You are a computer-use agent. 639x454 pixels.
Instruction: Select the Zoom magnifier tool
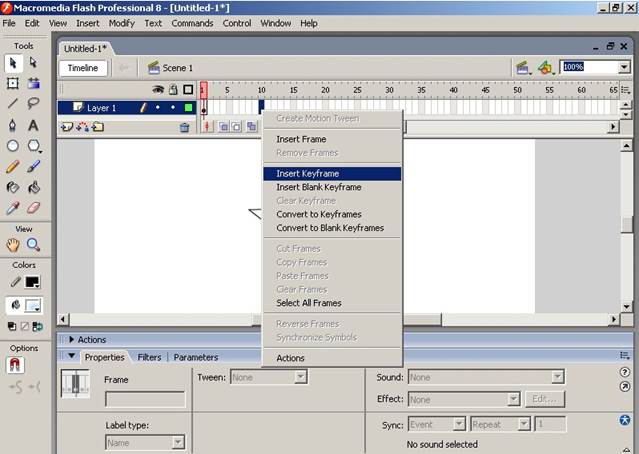pyautogui.click(x=33, y=245)
